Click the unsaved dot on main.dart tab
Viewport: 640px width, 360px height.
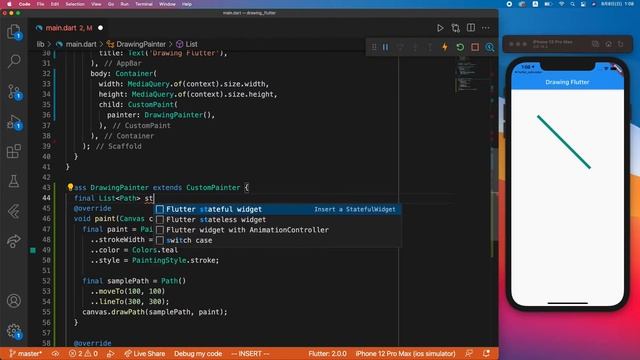pos(100,28)
